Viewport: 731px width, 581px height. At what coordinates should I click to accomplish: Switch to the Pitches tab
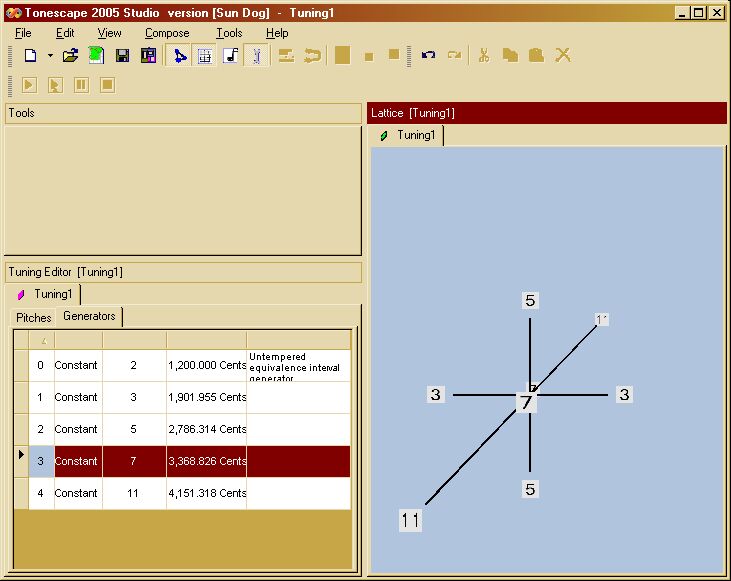33,318
